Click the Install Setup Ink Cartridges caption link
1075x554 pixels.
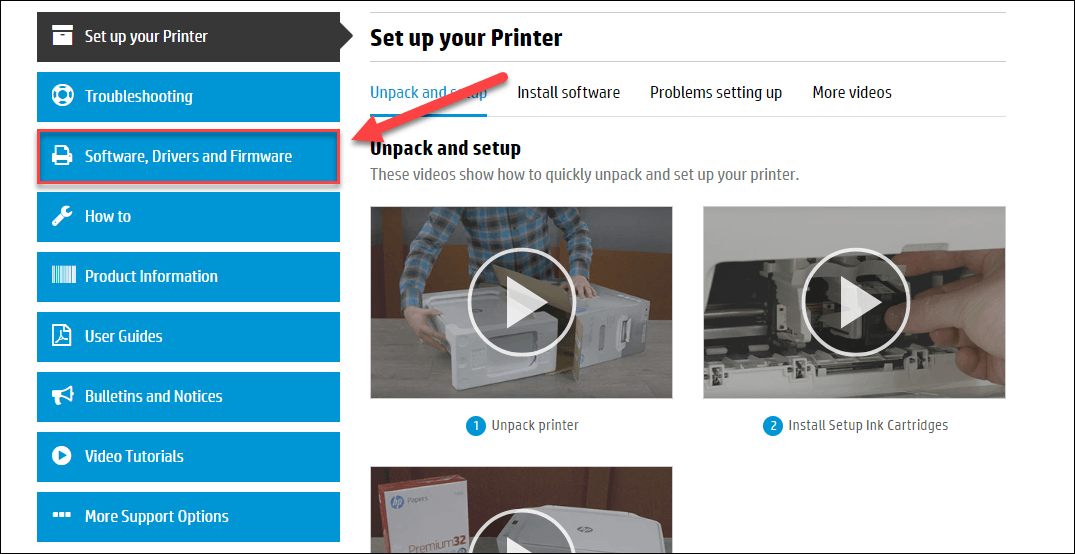click(x=867, y=425)
